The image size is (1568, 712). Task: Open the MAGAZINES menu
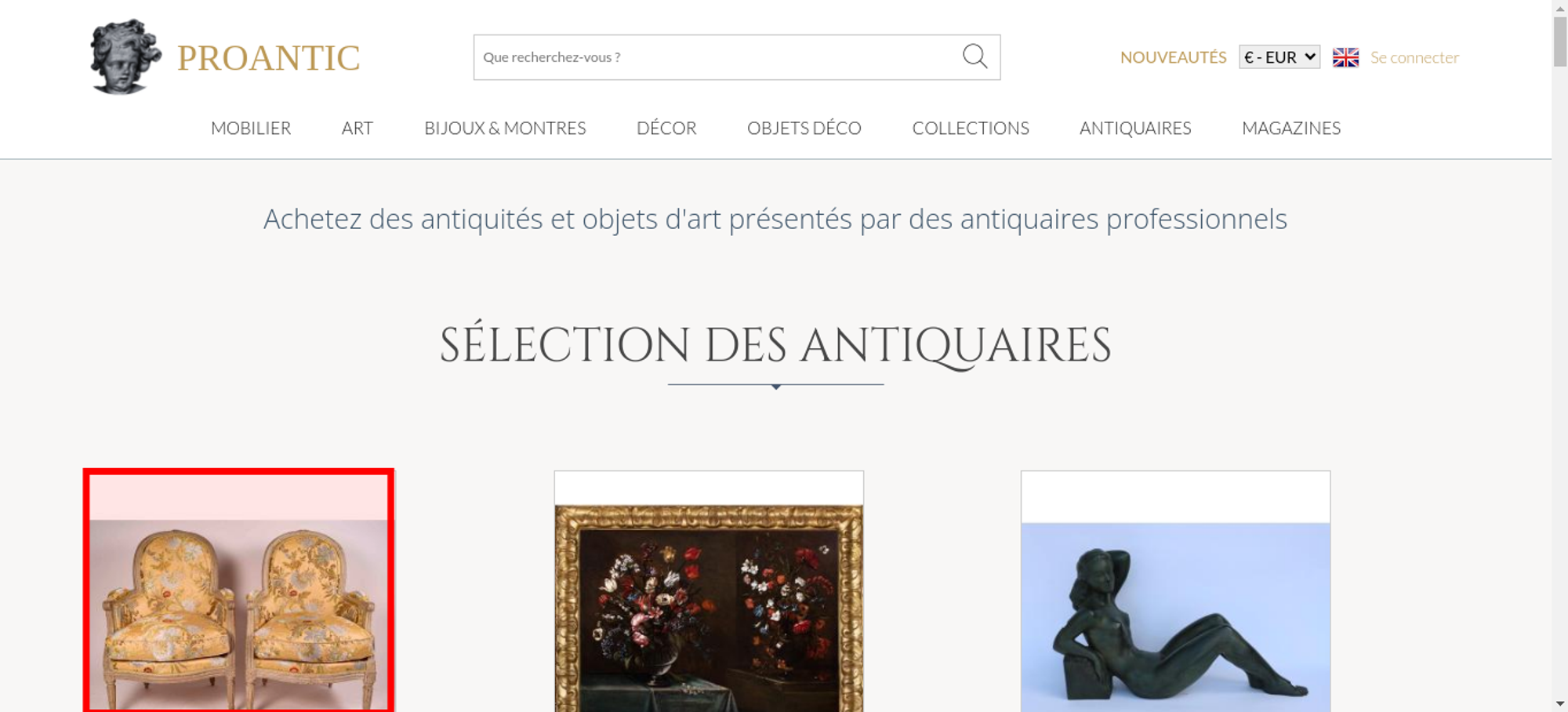(x=1291, y=128)
